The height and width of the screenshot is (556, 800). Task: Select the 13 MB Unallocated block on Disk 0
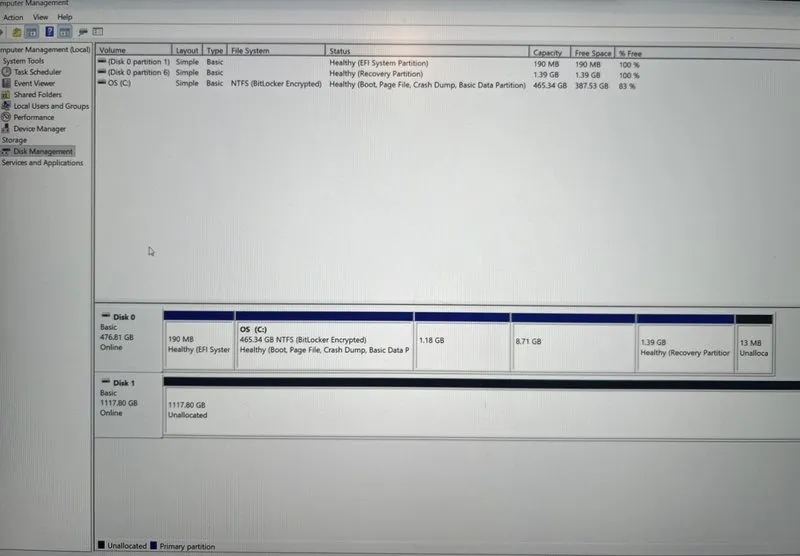click(x=754, y=344)
